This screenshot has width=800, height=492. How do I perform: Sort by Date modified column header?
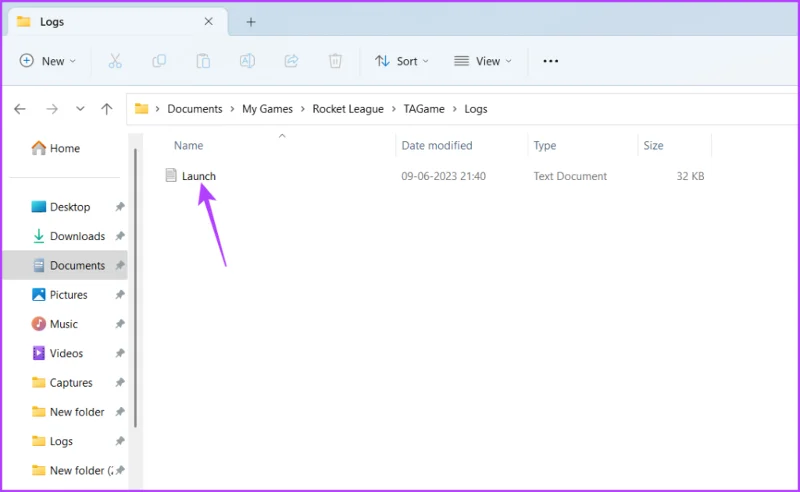[x=437, y=145]
